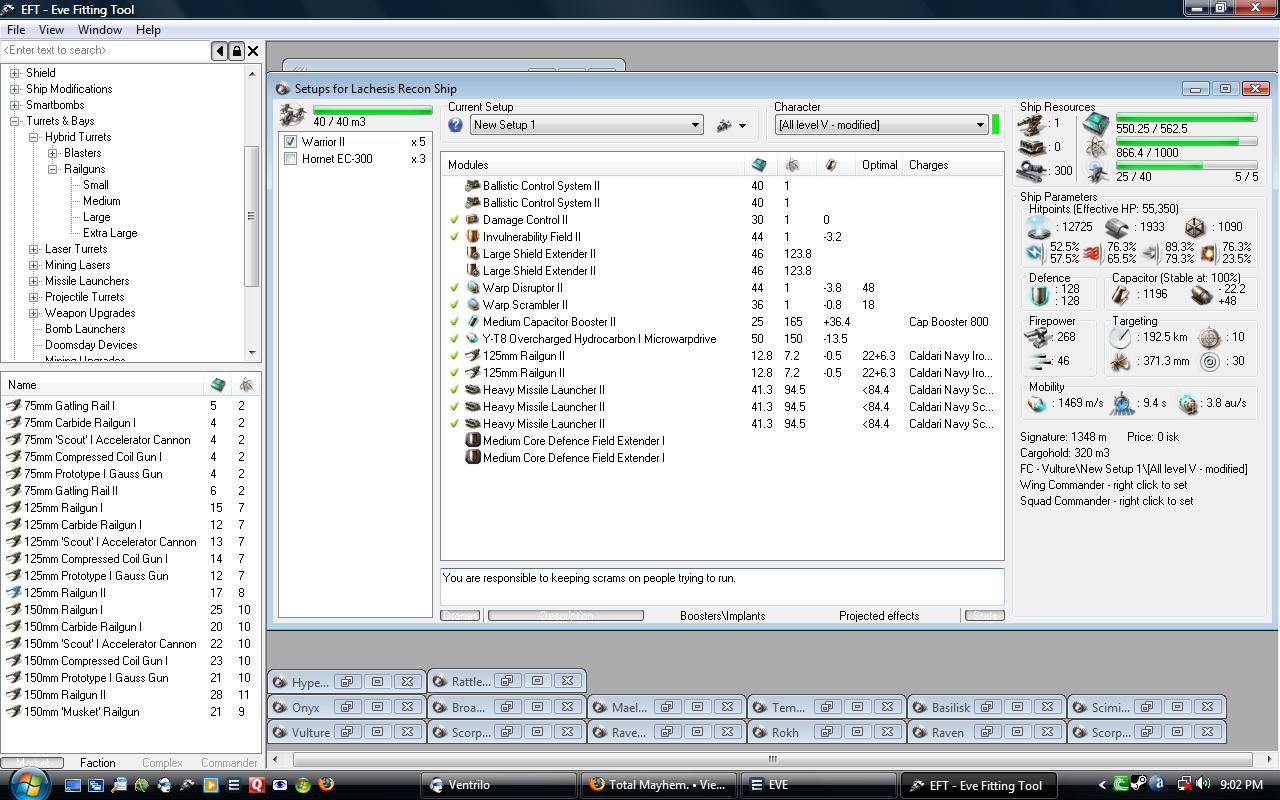
Task: Click the lock icon next to search box
Action: (236, 51)
